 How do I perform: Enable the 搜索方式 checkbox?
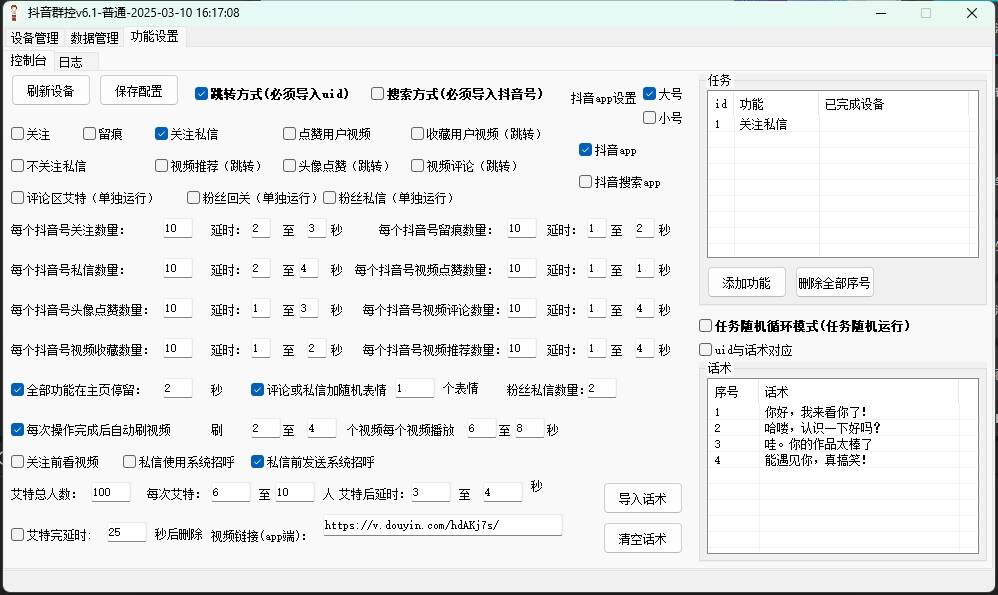[x=377, y=92]
